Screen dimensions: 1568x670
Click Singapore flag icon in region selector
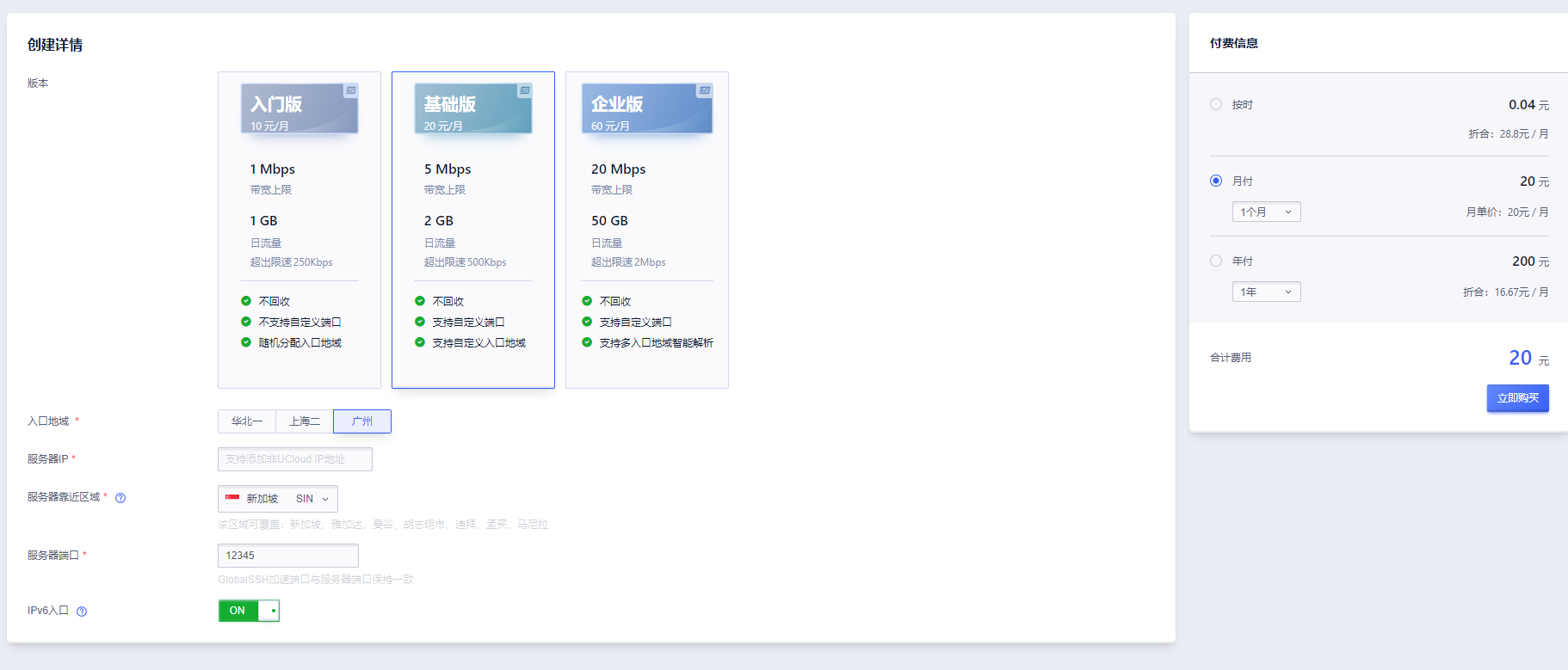(x=232, y=498)
